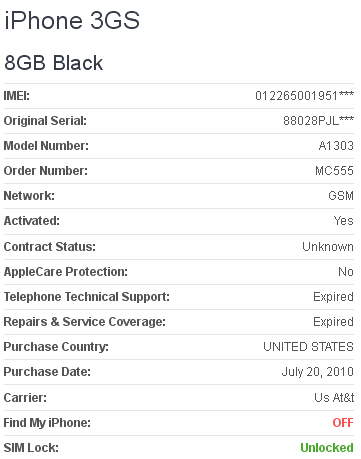
Task: Click the Activated Yes value
Action: (344, 221)
